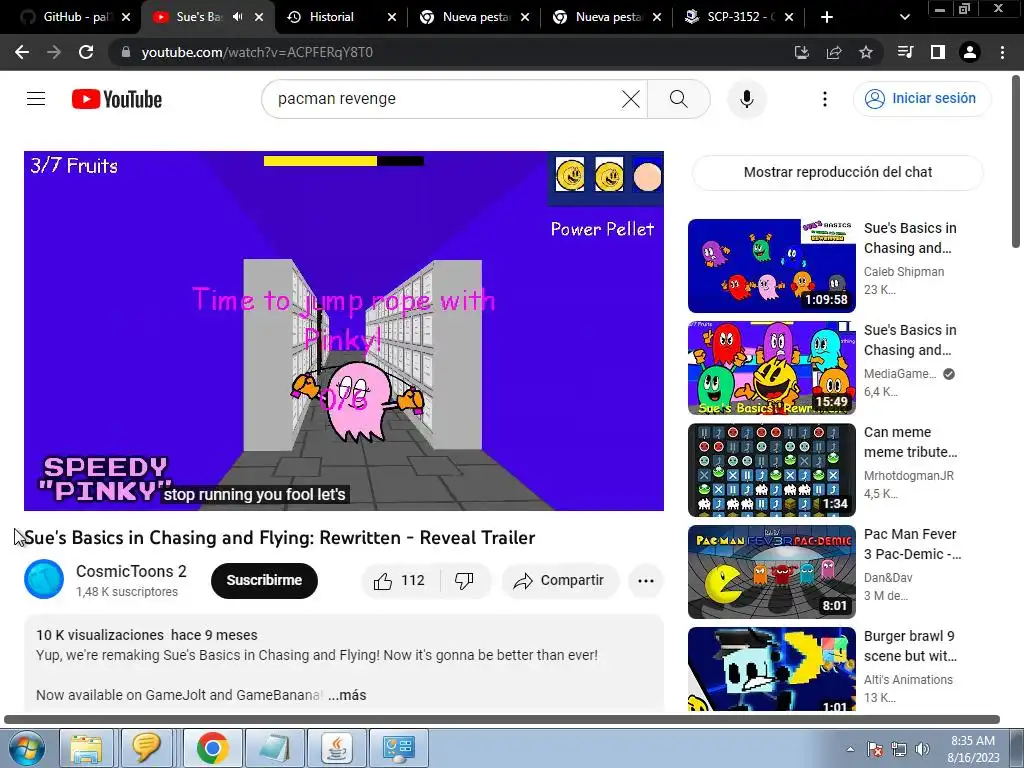This screenshot has width=1024, height=768.
Task: Expand the tab search chevron
Action: tap(904, 17)
